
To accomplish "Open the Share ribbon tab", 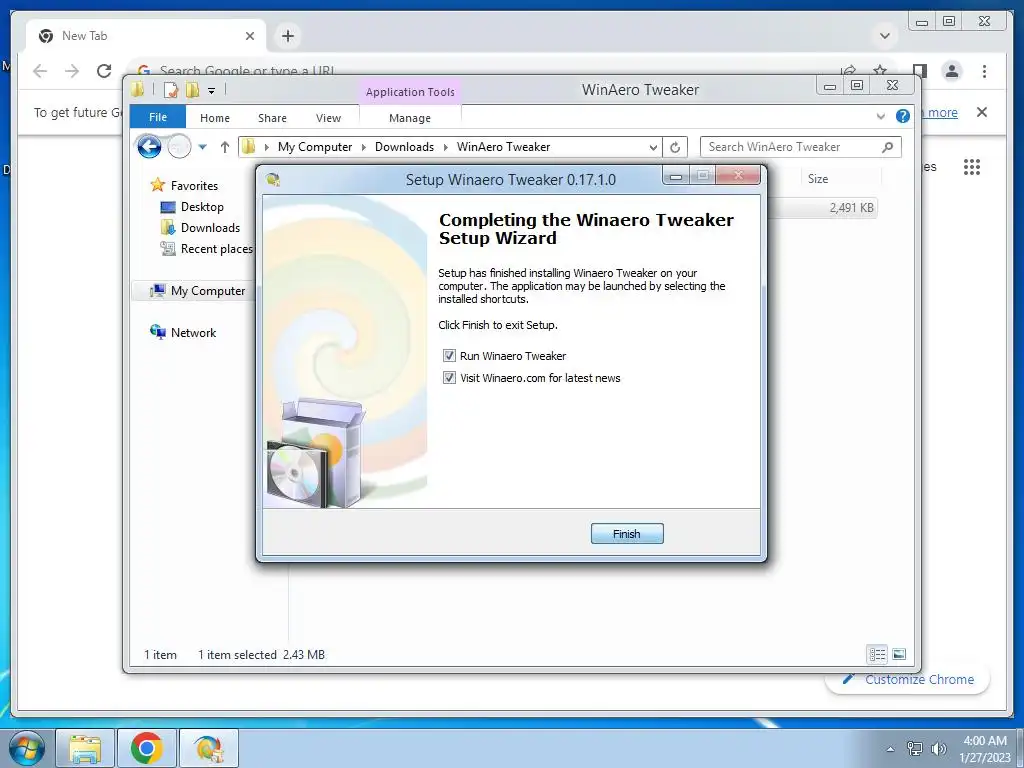I will (272, 118).
